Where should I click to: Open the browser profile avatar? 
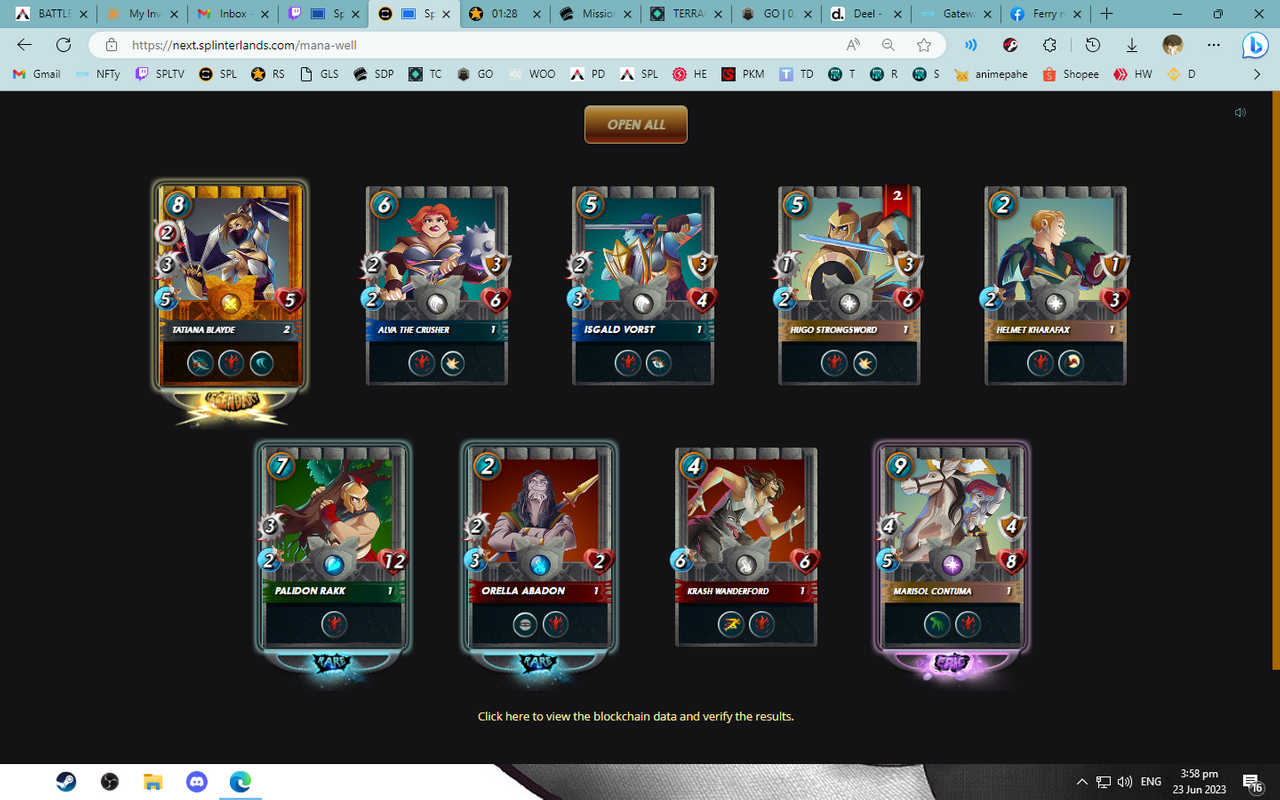(1173, 45)
